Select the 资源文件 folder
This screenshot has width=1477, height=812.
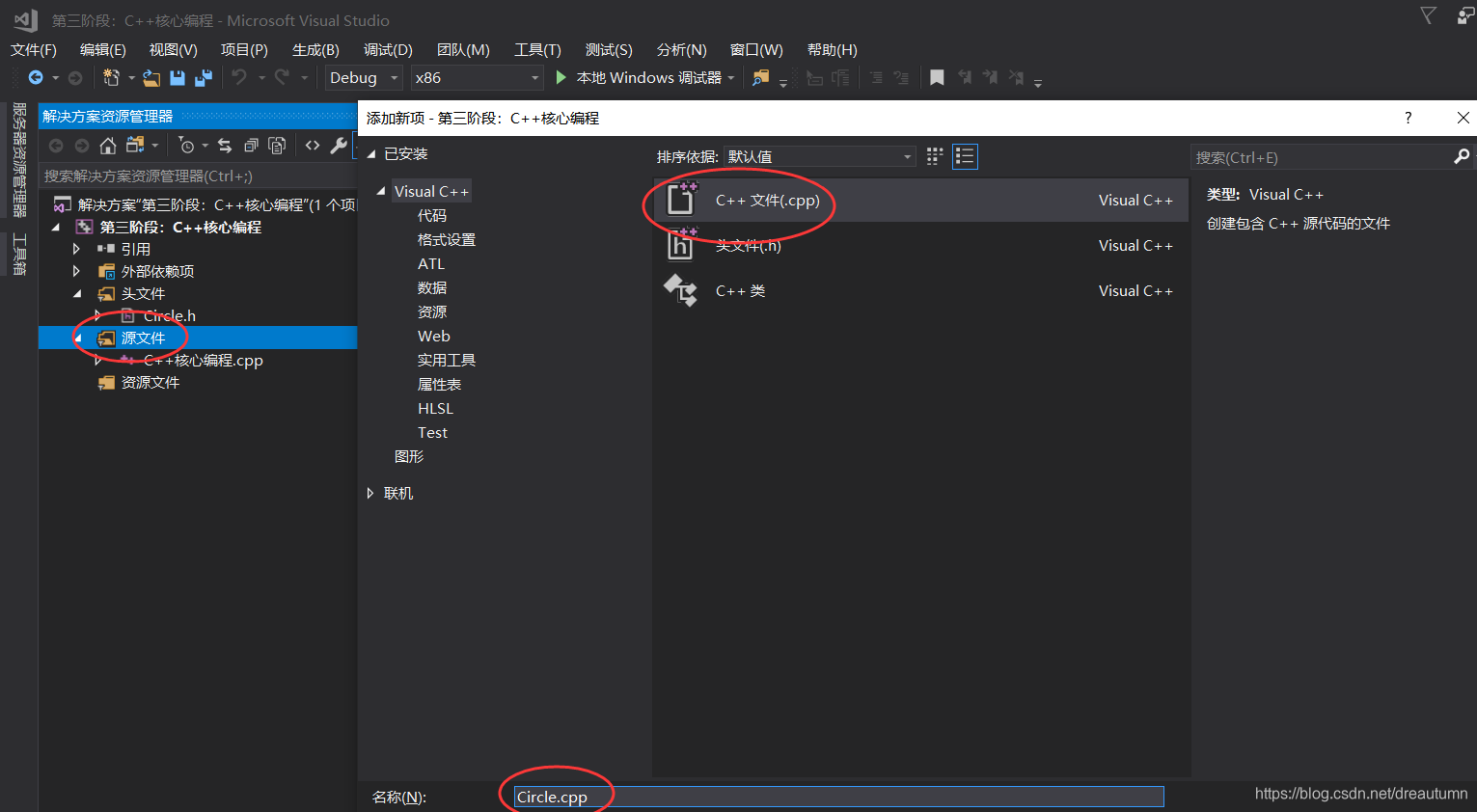150,383
